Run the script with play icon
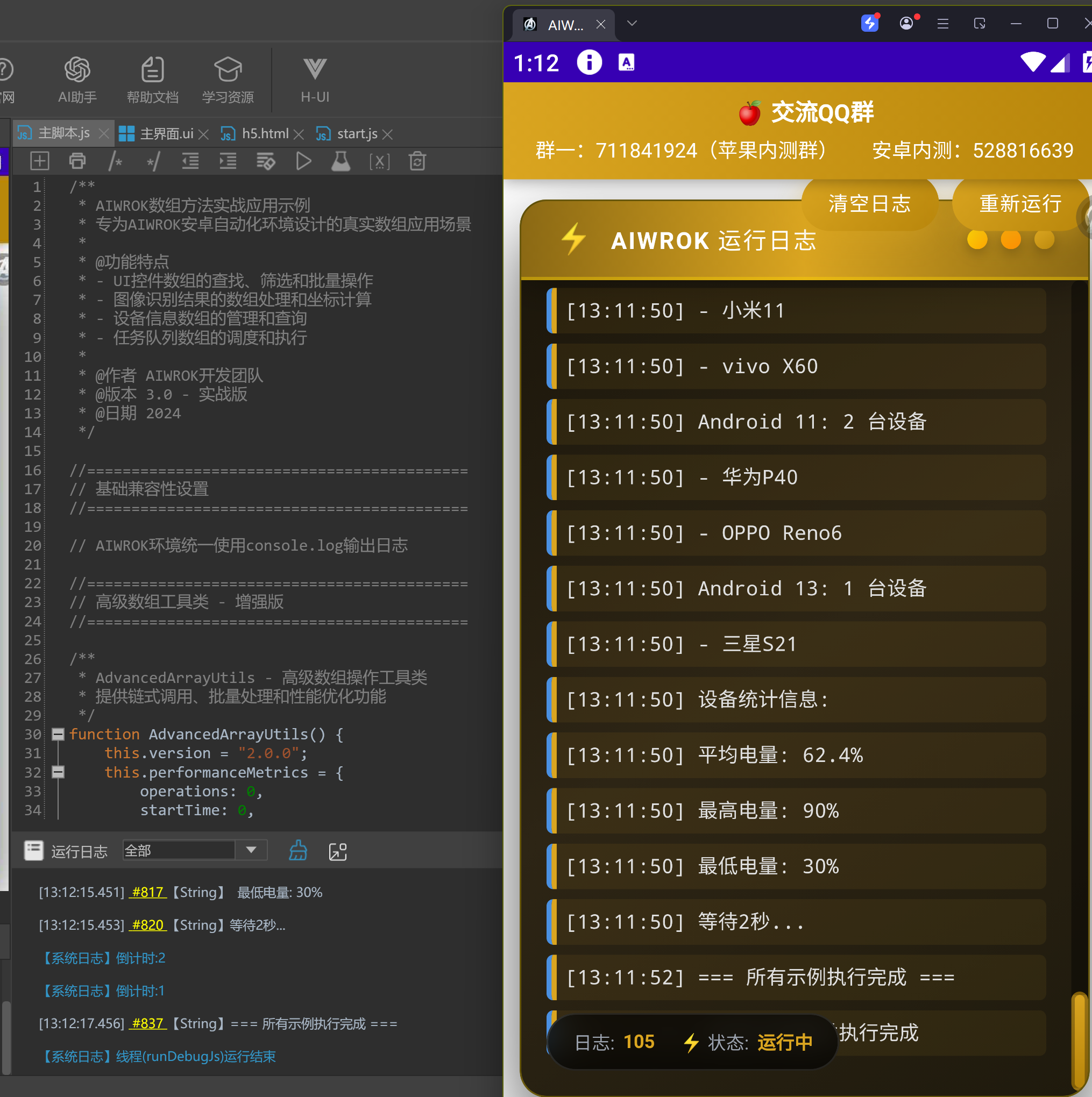This screenshot has width=1092, height=1097. (304, 161)
